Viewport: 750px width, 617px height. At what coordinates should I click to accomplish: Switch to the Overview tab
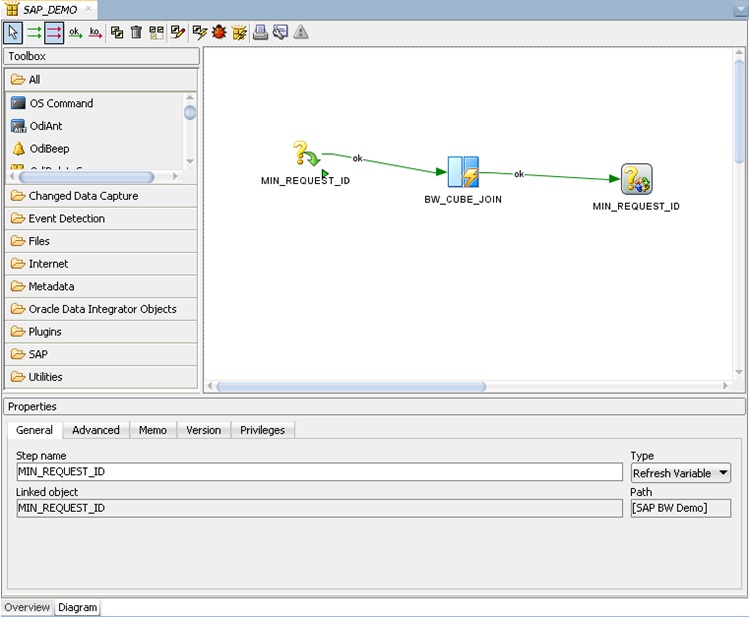coord(27,607)
